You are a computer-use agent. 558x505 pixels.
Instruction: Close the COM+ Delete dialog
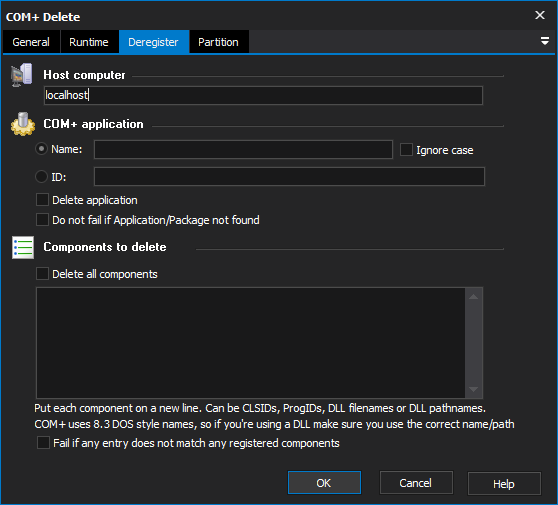pos(539,15)
